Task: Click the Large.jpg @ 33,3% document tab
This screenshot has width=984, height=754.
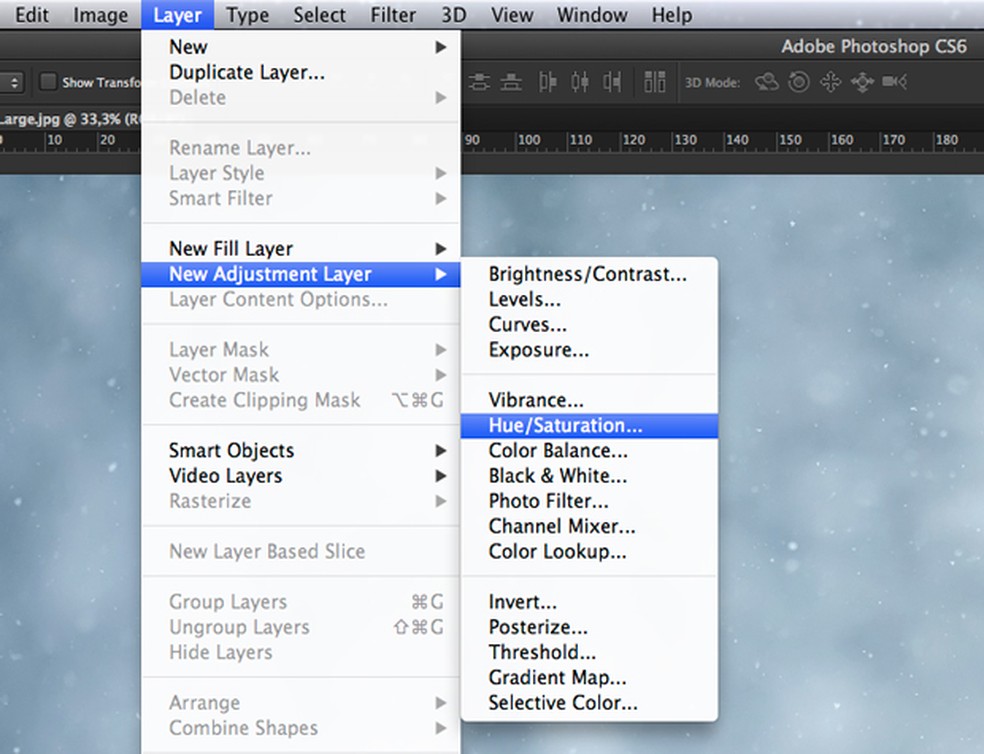Action: (70, 119)
